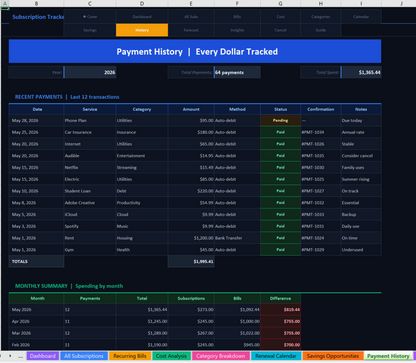Screen dimensions: 416x363
Task: Select the '64 payments' total cell
Action: point(237,72)
